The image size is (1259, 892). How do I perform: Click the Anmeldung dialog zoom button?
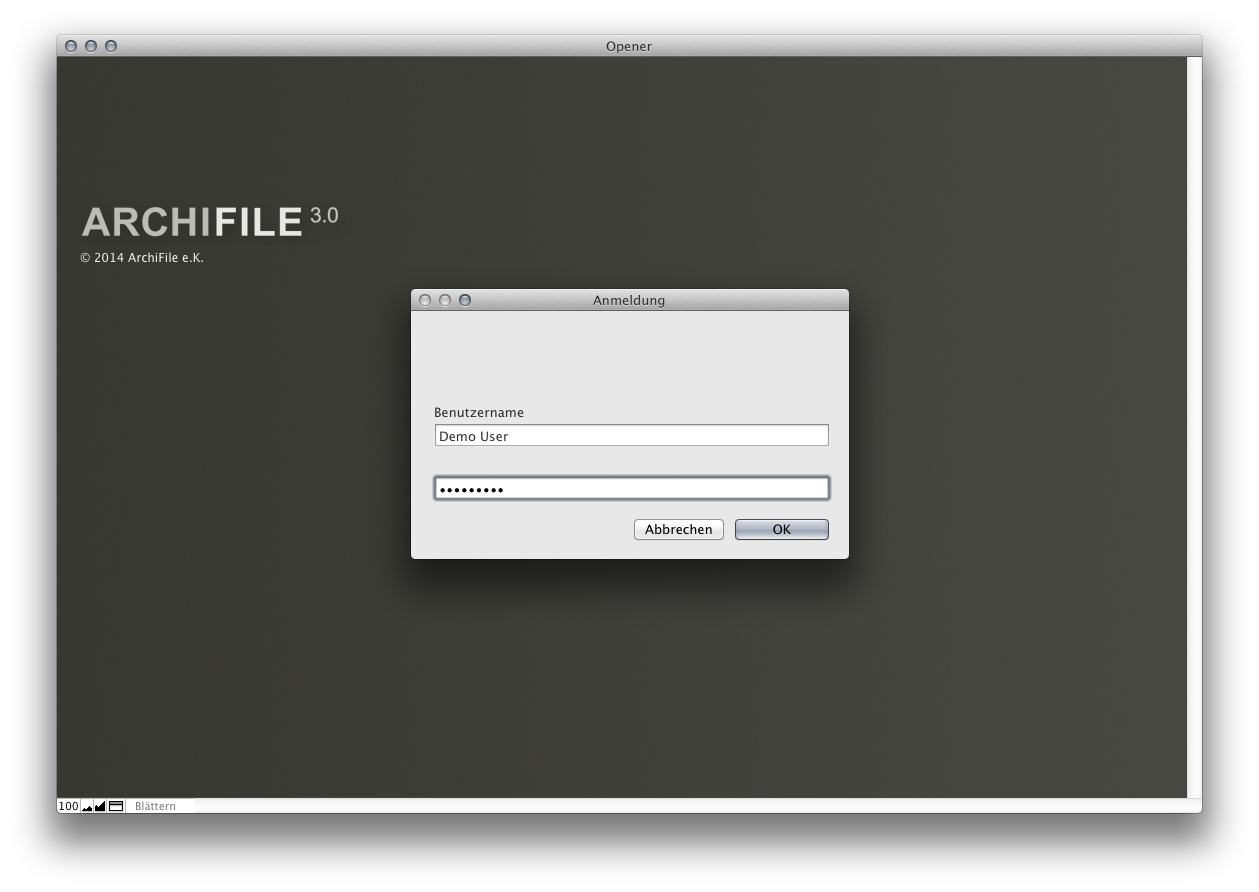pyautogui.click(x=464, y=300)
